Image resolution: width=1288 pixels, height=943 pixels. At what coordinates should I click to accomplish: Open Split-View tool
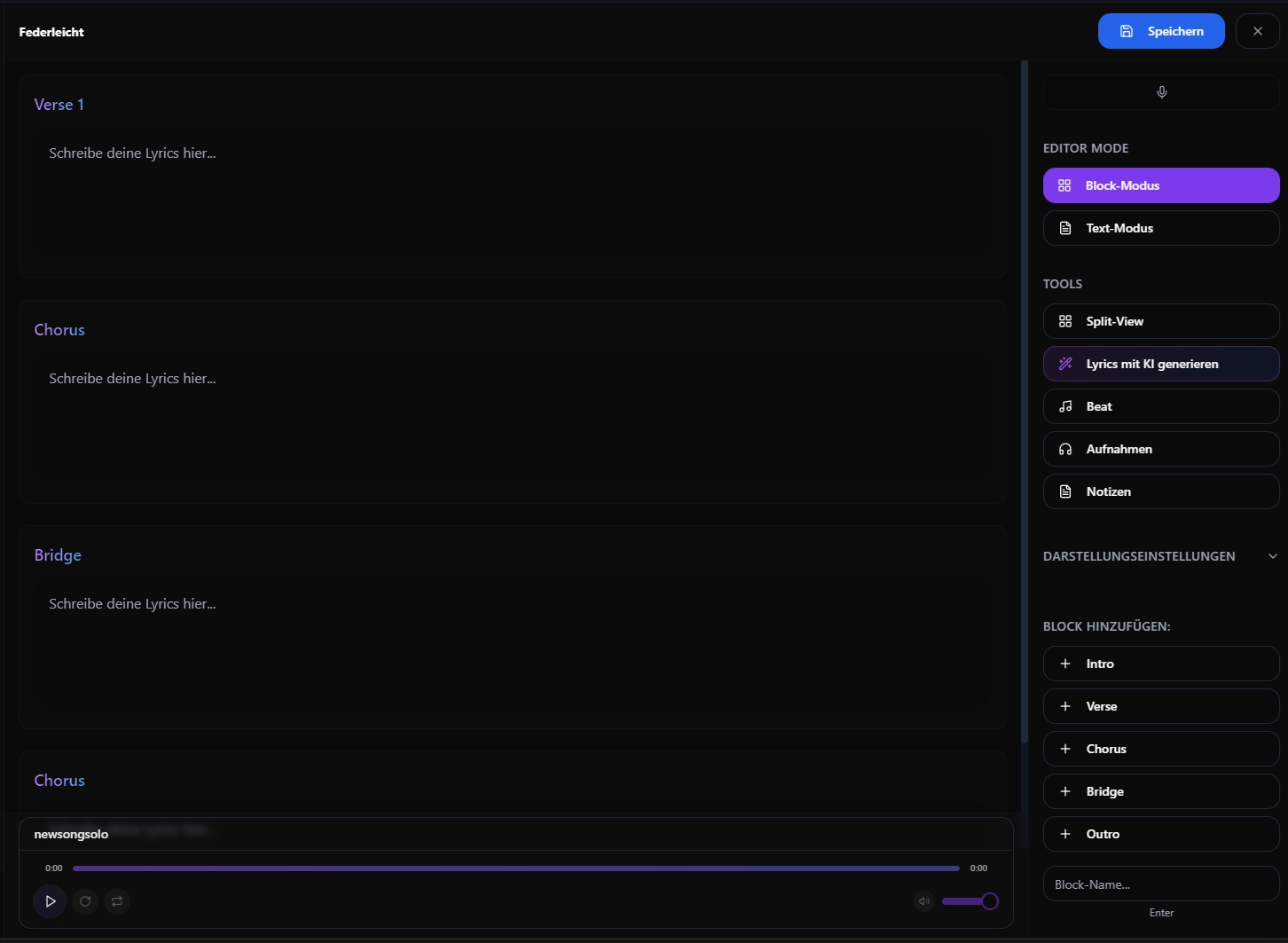coord(1160,321)
